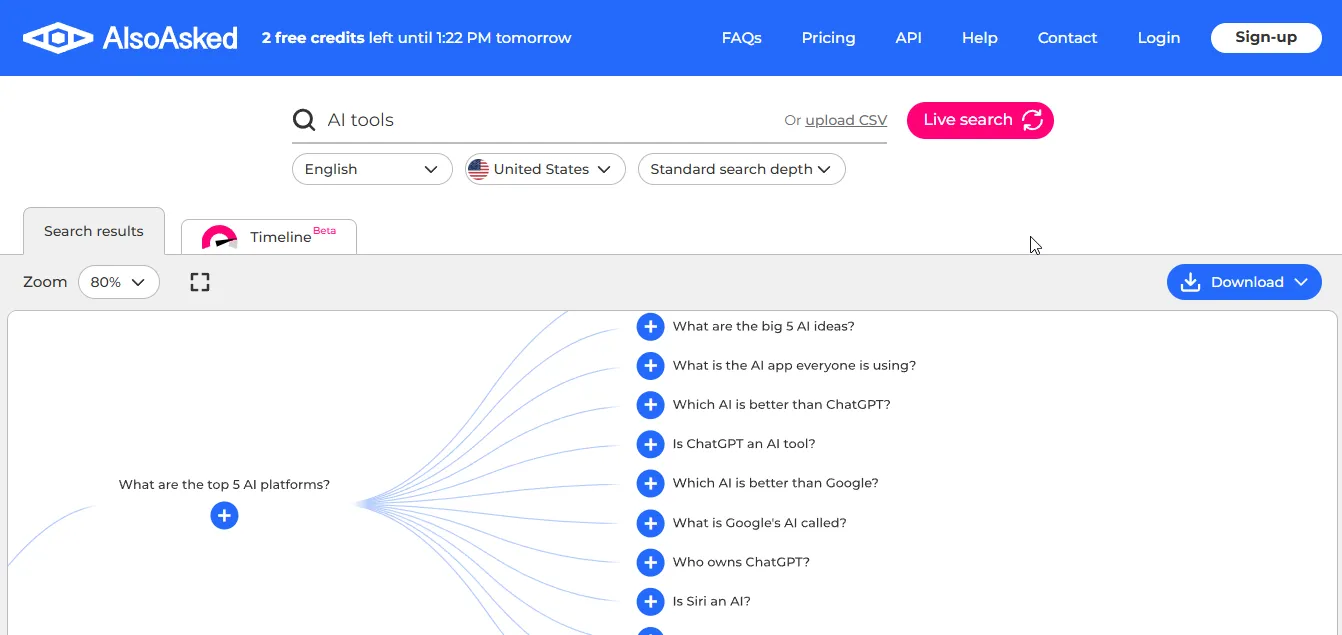Open the Standard search depth dropdown
Image resolution: width=1342 pixels, height=635 pixels.
click(741, 169)
